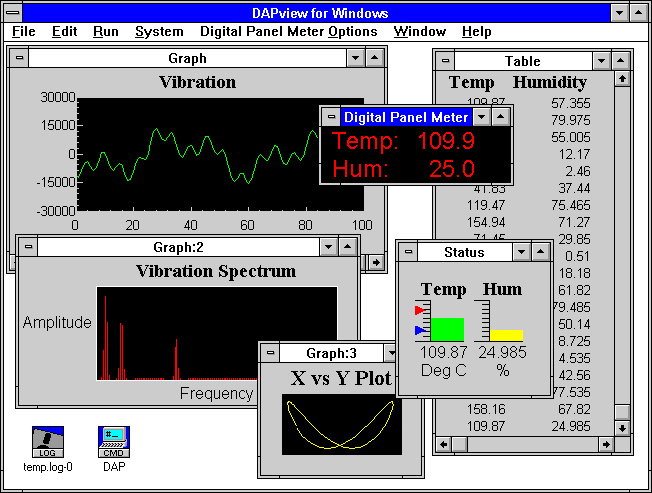Viewport: 652px width, 493px height.
Task: Open the System menu
Action: pyautogui.click(x=159, y=31)
